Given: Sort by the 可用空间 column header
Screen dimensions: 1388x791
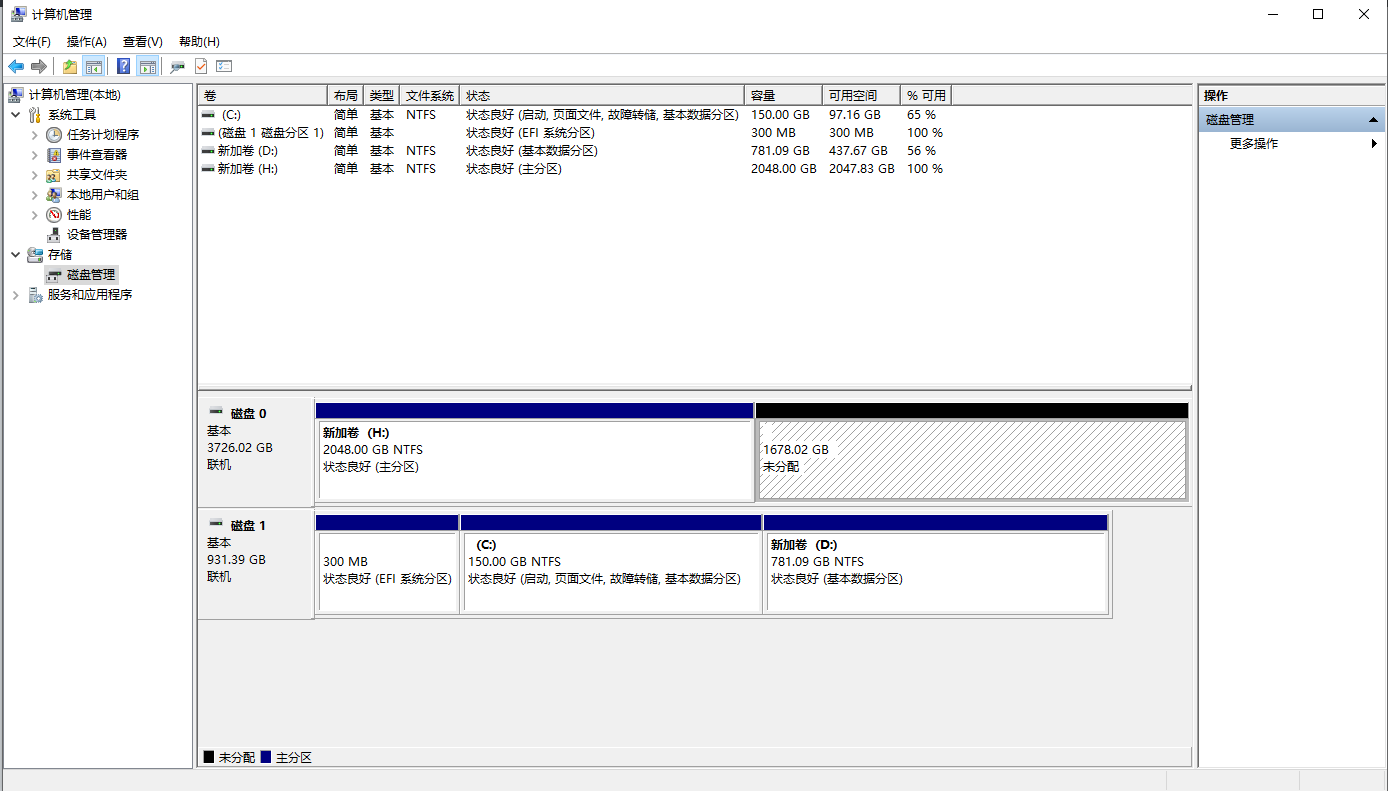Looking at the screenshot, I should tap(862, 95).
